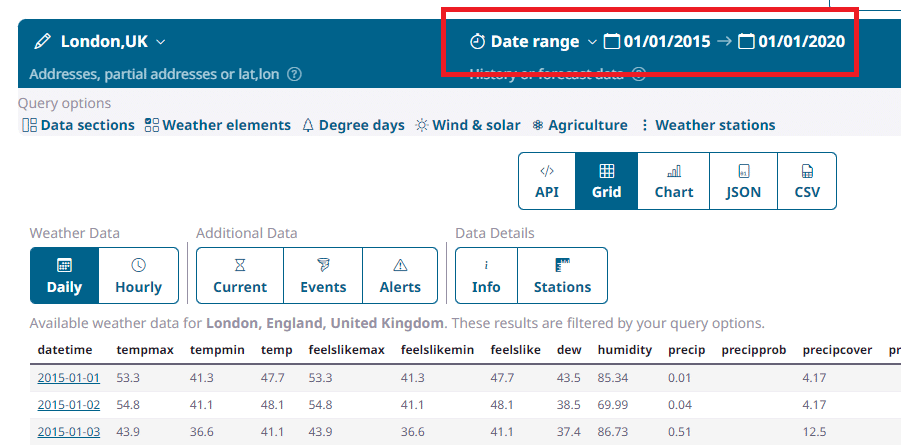Click the start date calendar icon
The image size is (901, 445).
[x=612, y=42]
